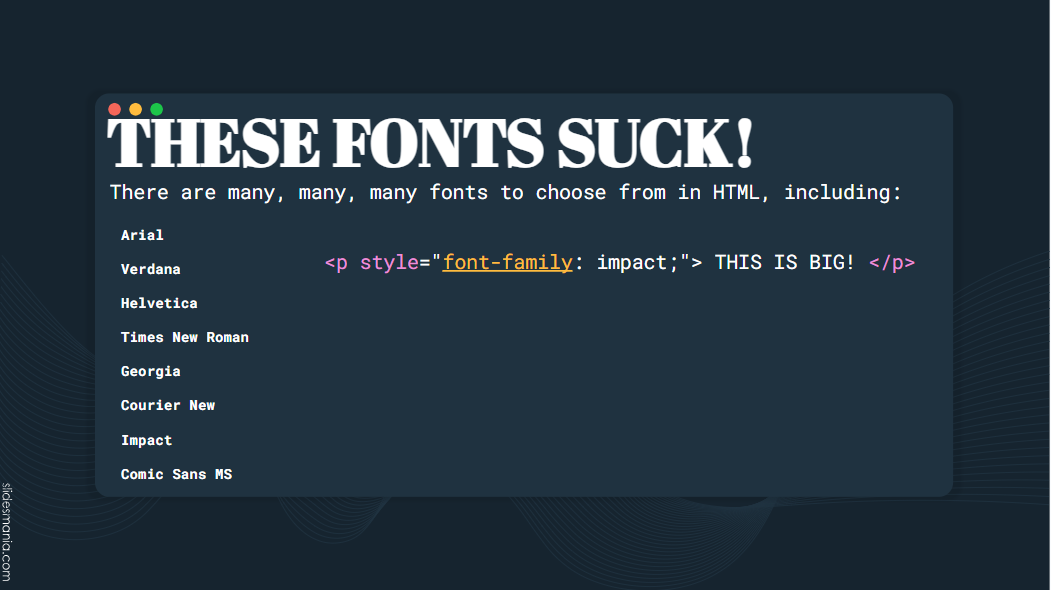
Task: Click the red circle window dot
Action: (115, 109)
